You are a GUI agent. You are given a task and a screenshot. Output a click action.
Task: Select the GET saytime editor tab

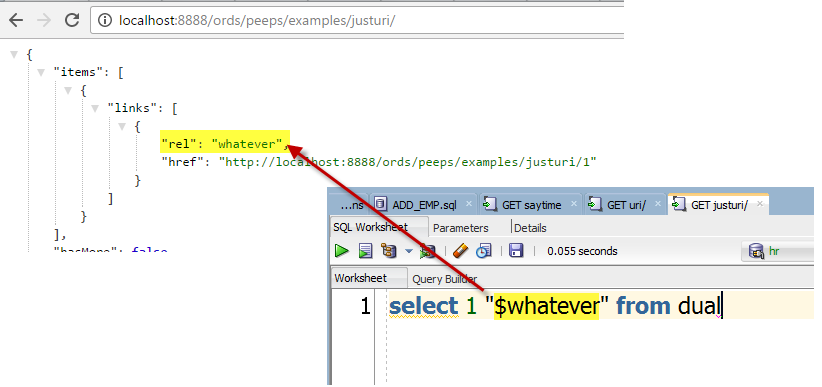(x=532, y=205)
